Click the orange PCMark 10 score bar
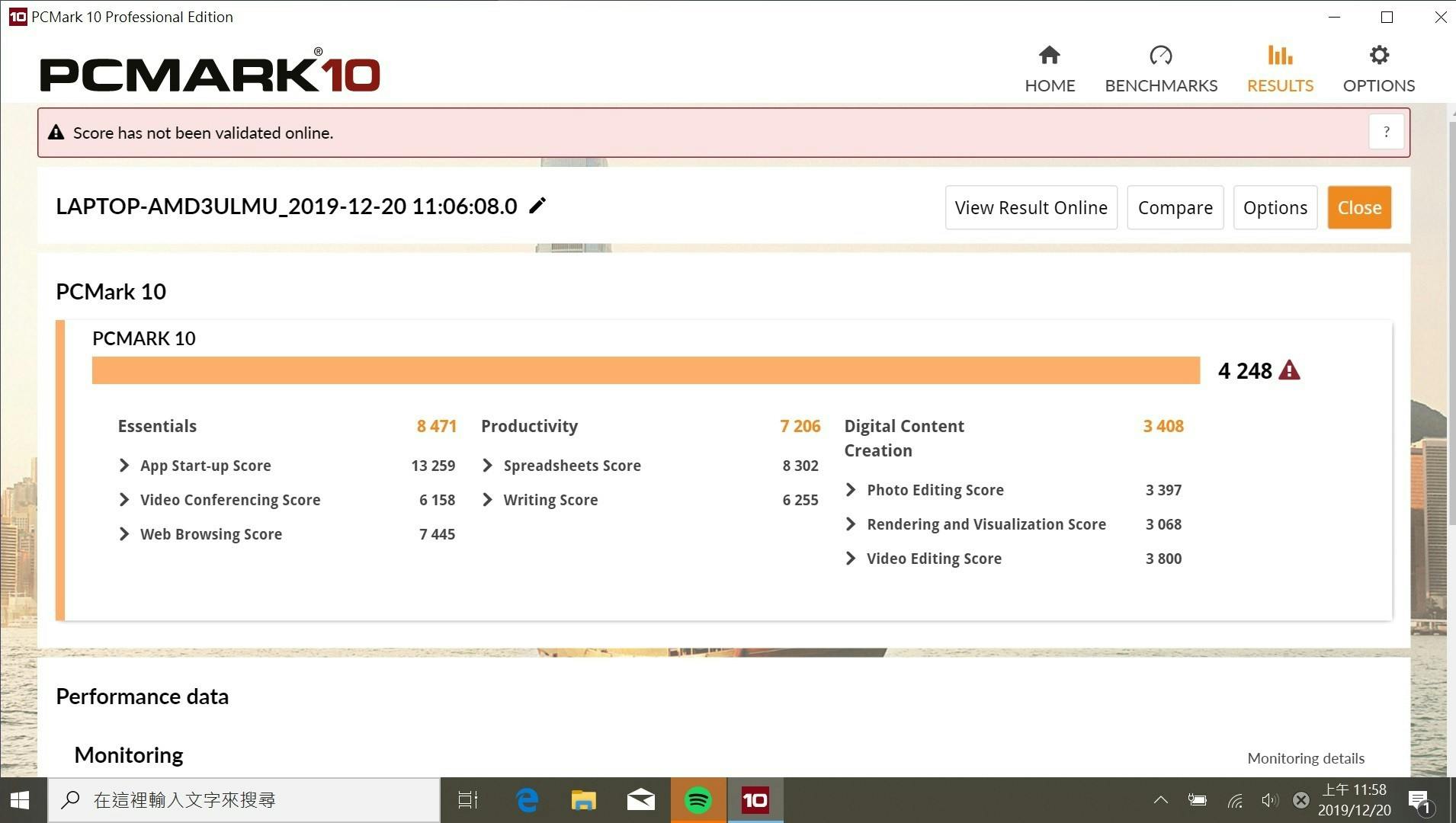This screenshot has height=823, width=1456. click(x=646, y=370)
